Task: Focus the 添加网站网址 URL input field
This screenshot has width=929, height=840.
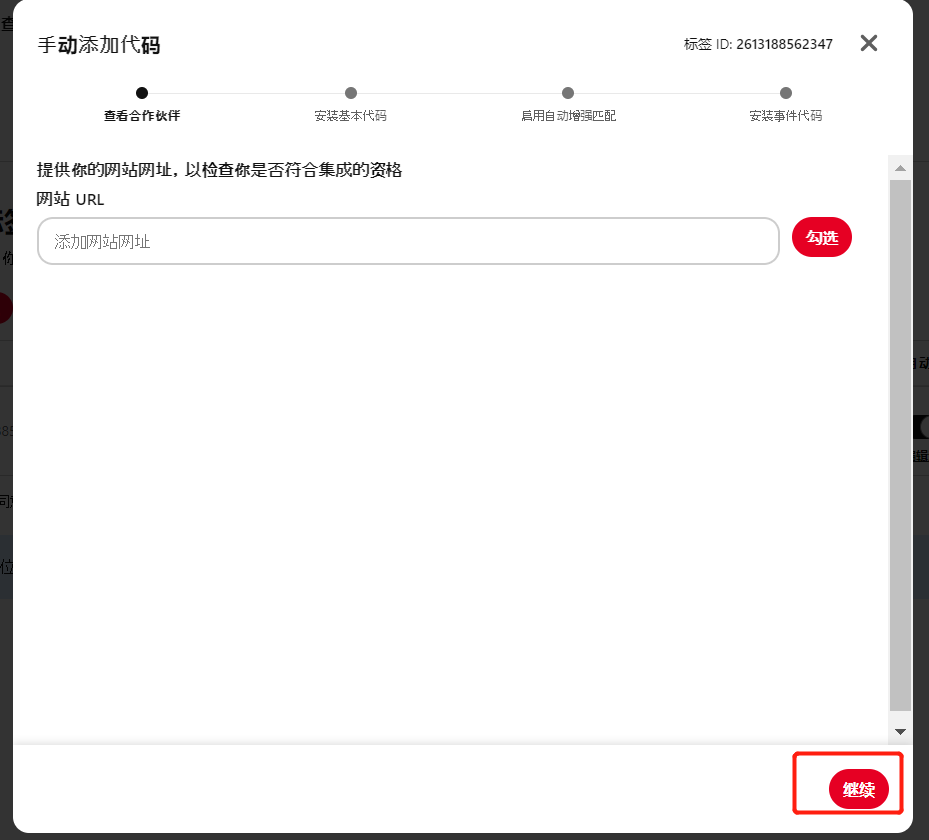Action: tap(408, 241)
